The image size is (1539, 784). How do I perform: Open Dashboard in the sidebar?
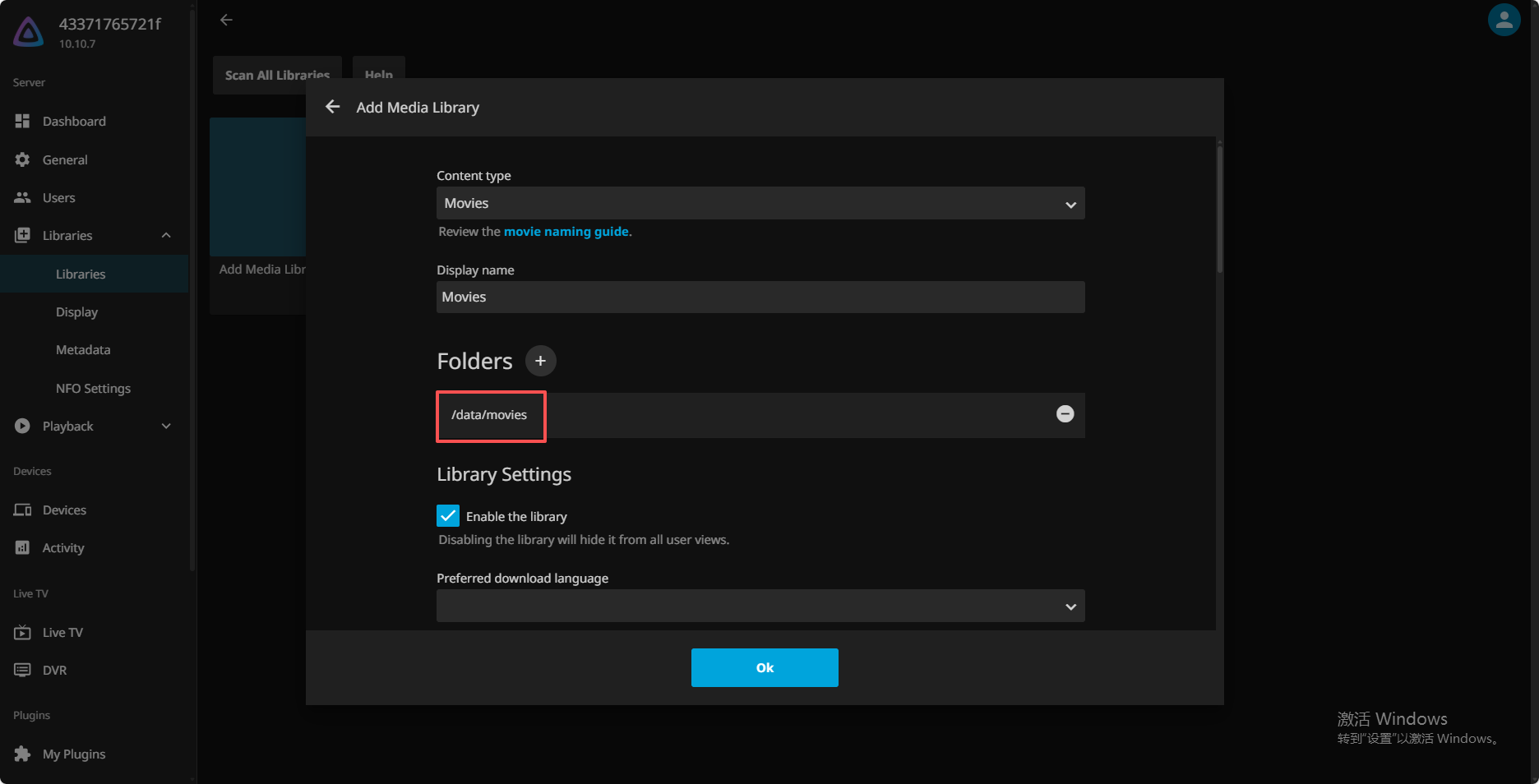coord(95,121)
